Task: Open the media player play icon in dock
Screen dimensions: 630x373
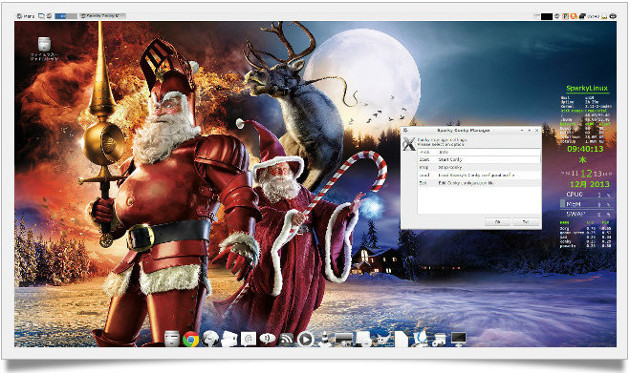Action: (x=305, y=339)
